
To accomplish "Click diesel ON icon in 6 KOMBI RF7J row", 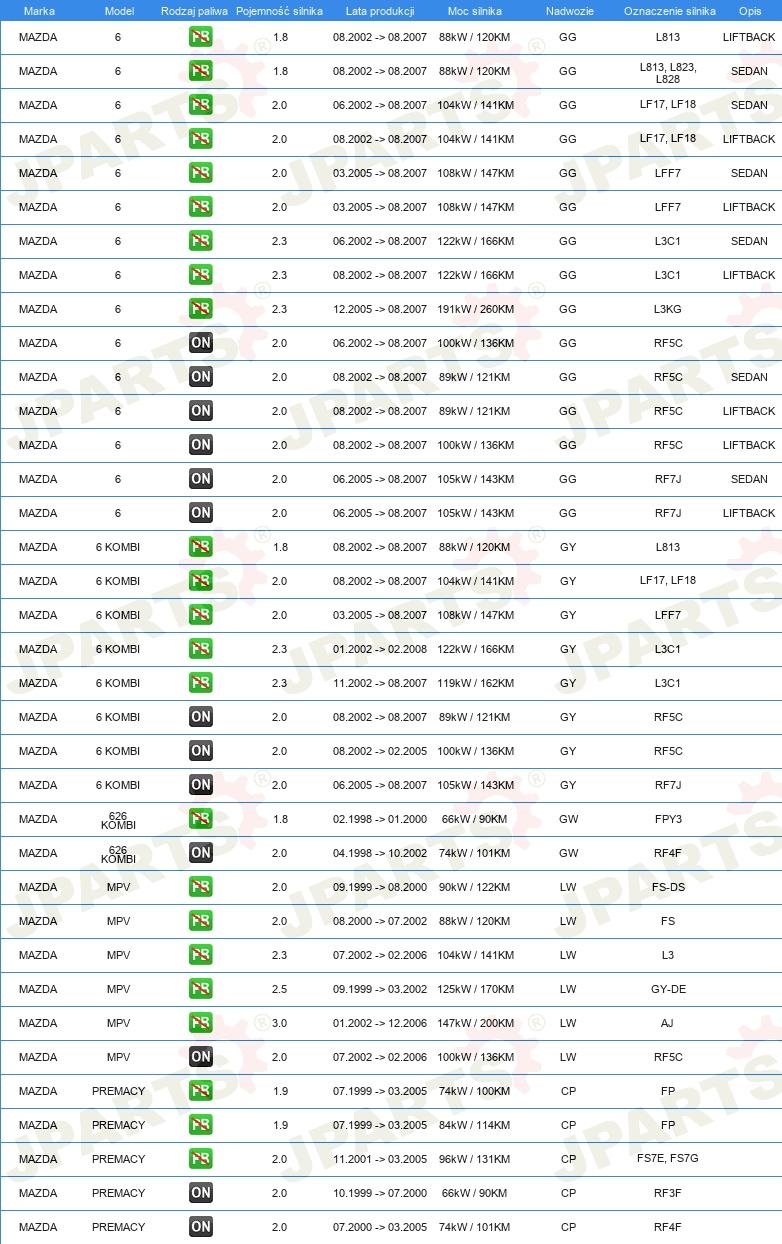I will pyautogui.click(x=201, y=785).
